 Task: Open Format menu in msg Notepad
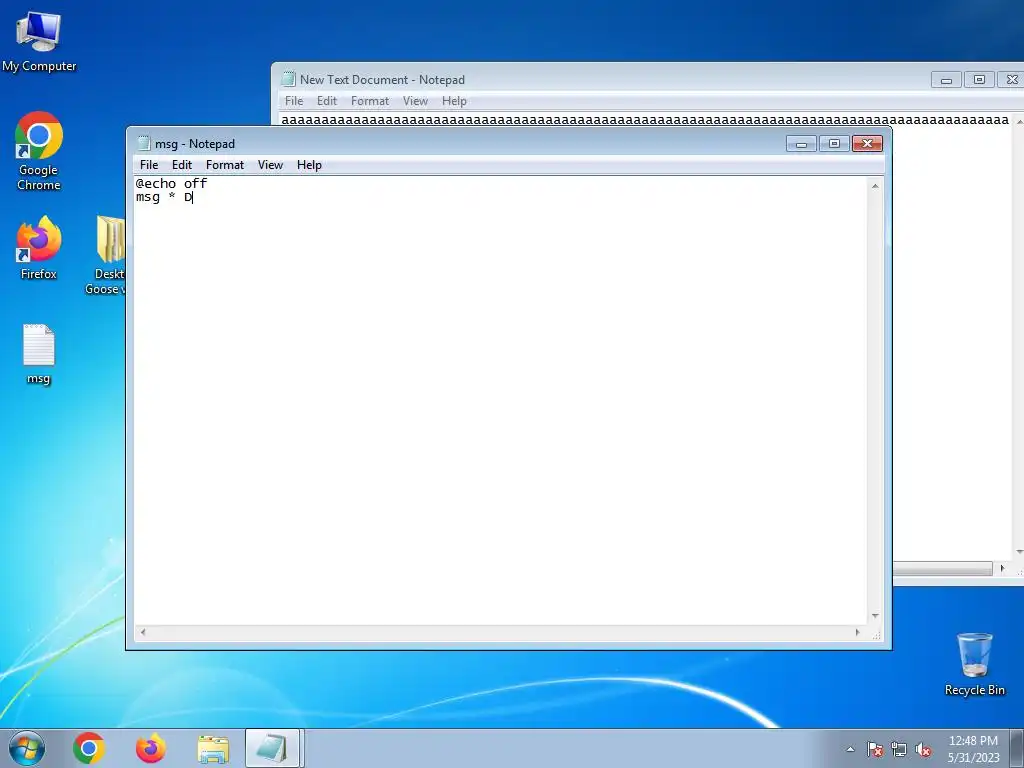tap(225, 165)
